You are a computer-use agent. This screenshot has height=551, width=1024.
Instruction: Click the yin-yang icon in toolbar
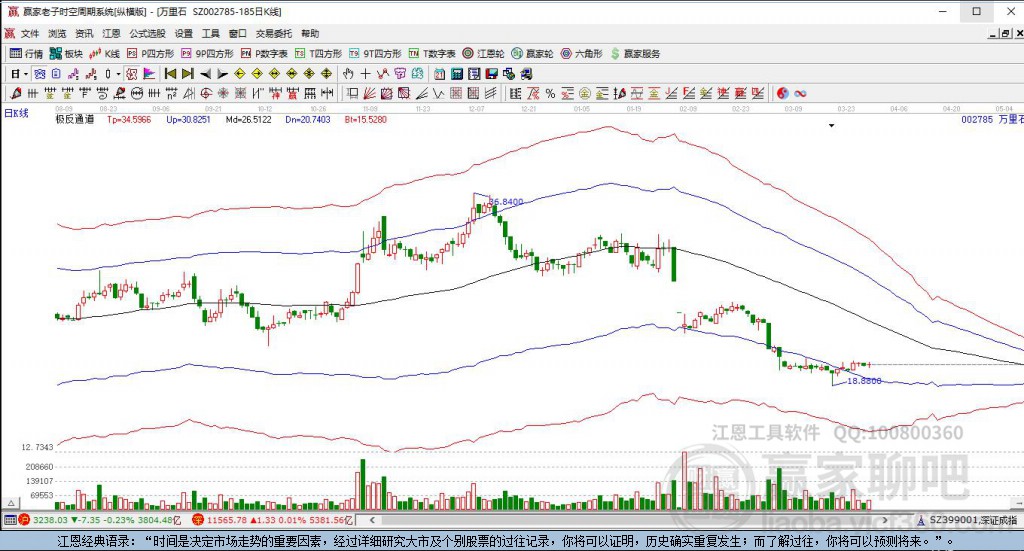782,93
